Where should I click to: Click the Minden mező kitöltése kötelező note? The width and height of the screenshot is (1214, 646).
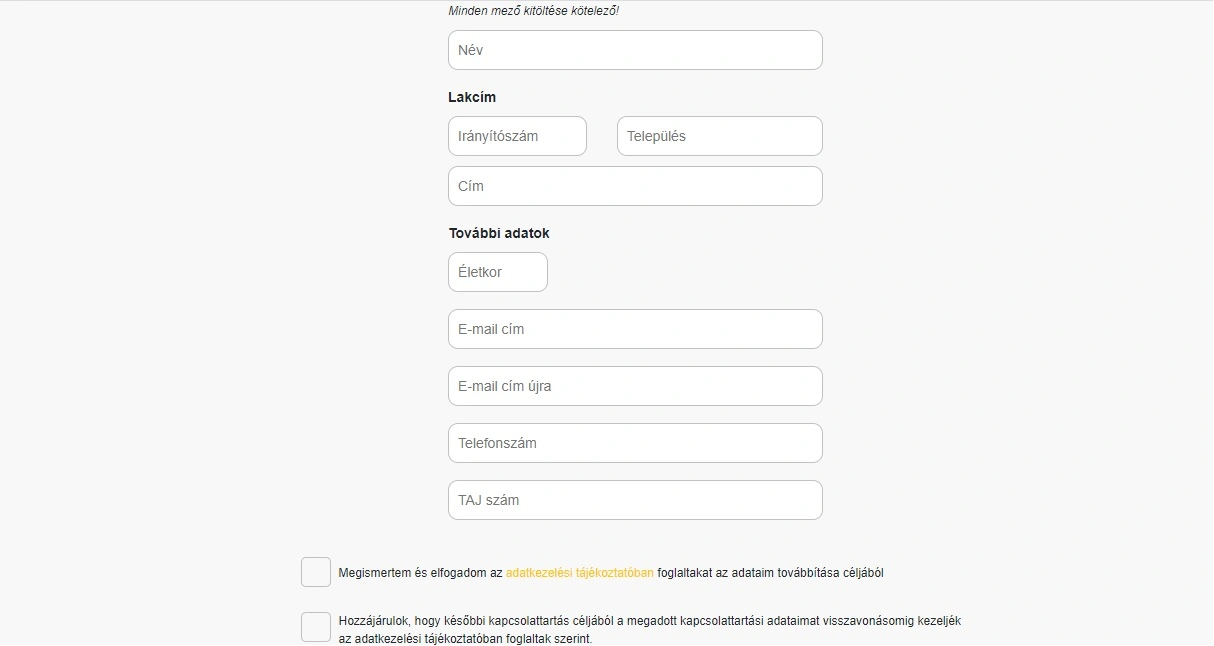[x=533, y=11]
